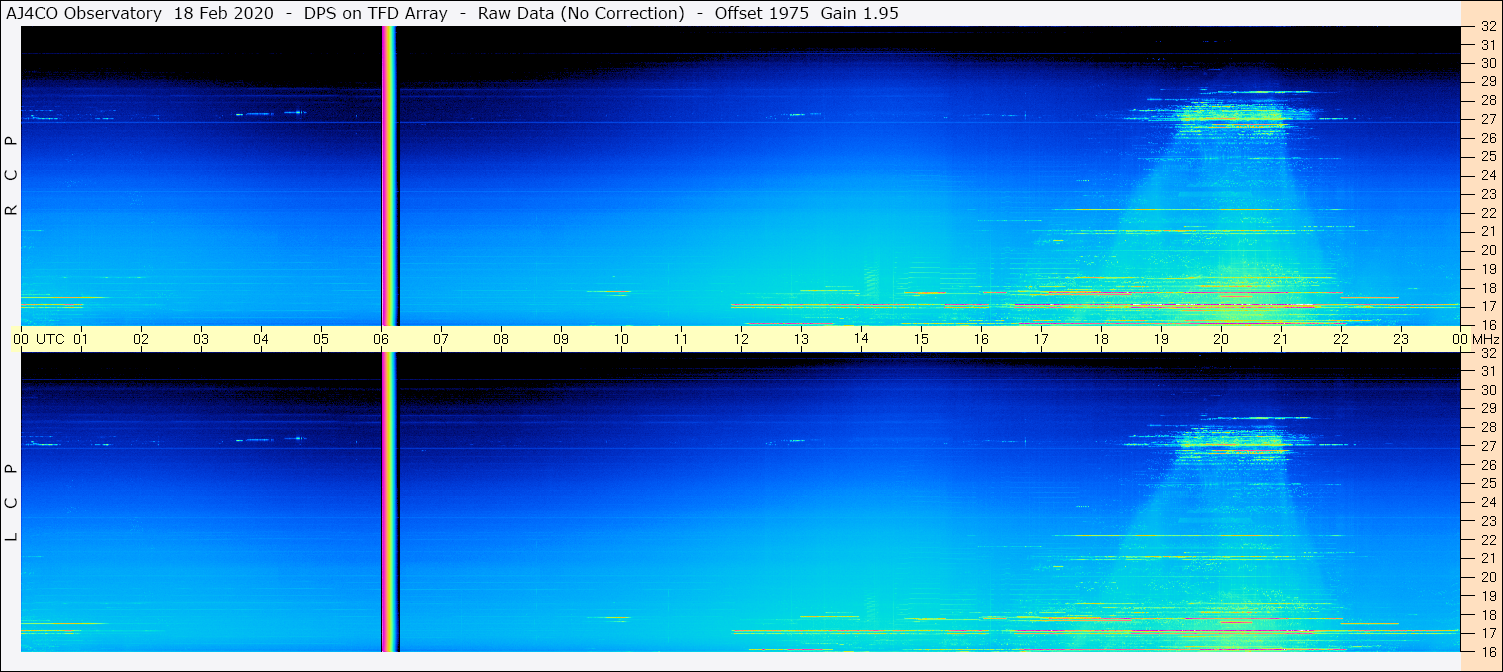Click the 31 MHz tick of LCP panel
Screen dimensions: 1503x672
[1488, 371]
